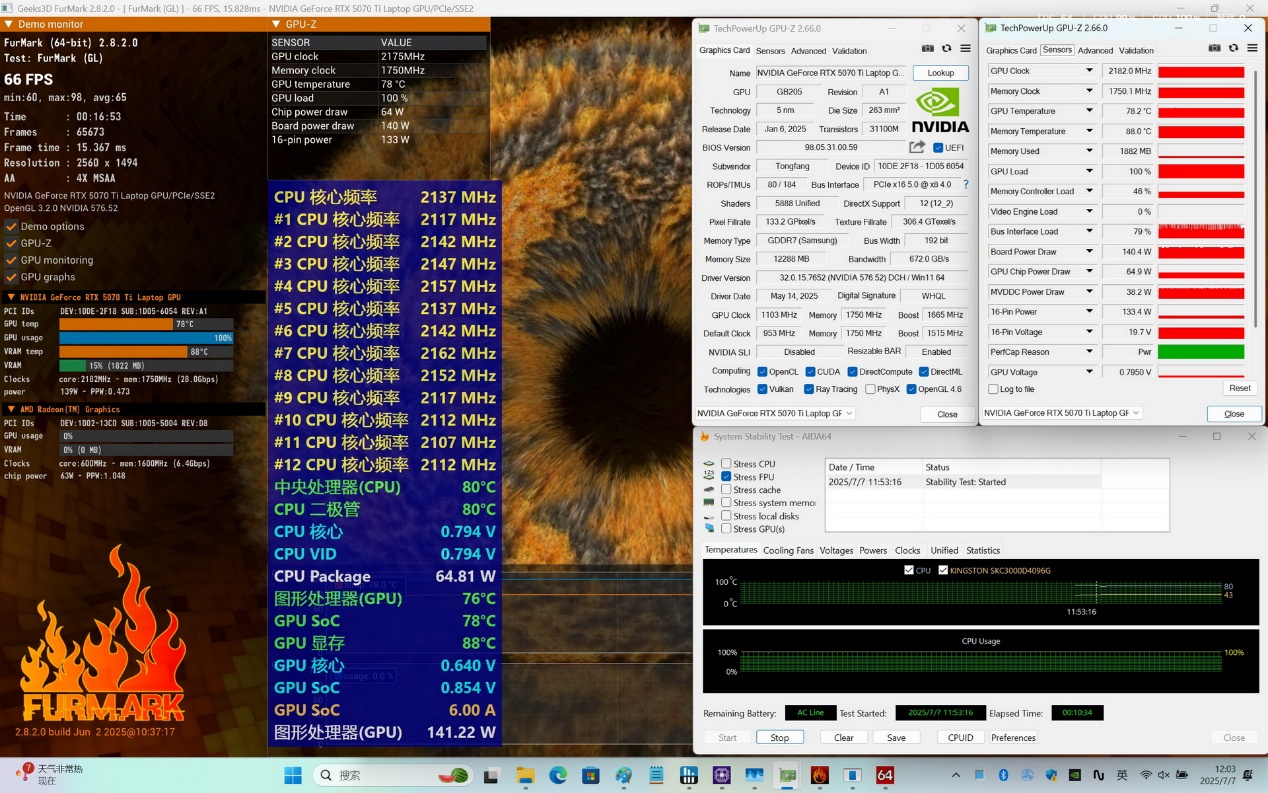Open the Windows Start menu

293,775
